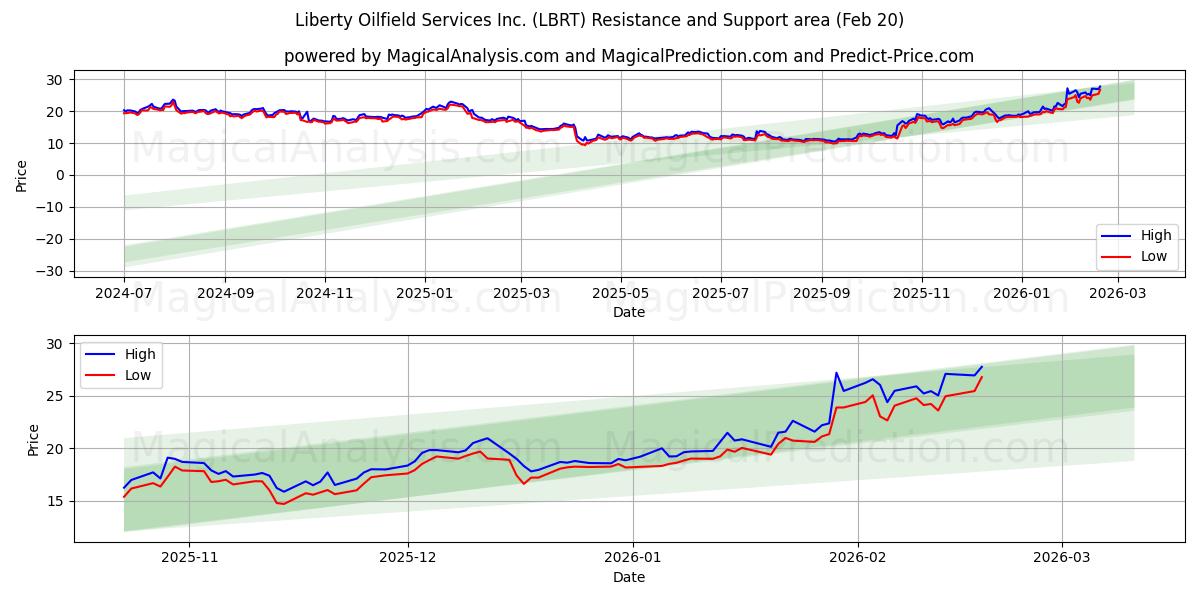Click the -30 price tick on top chart
This screenshot has height=600, width=1200.
click(x=51, y=271)
